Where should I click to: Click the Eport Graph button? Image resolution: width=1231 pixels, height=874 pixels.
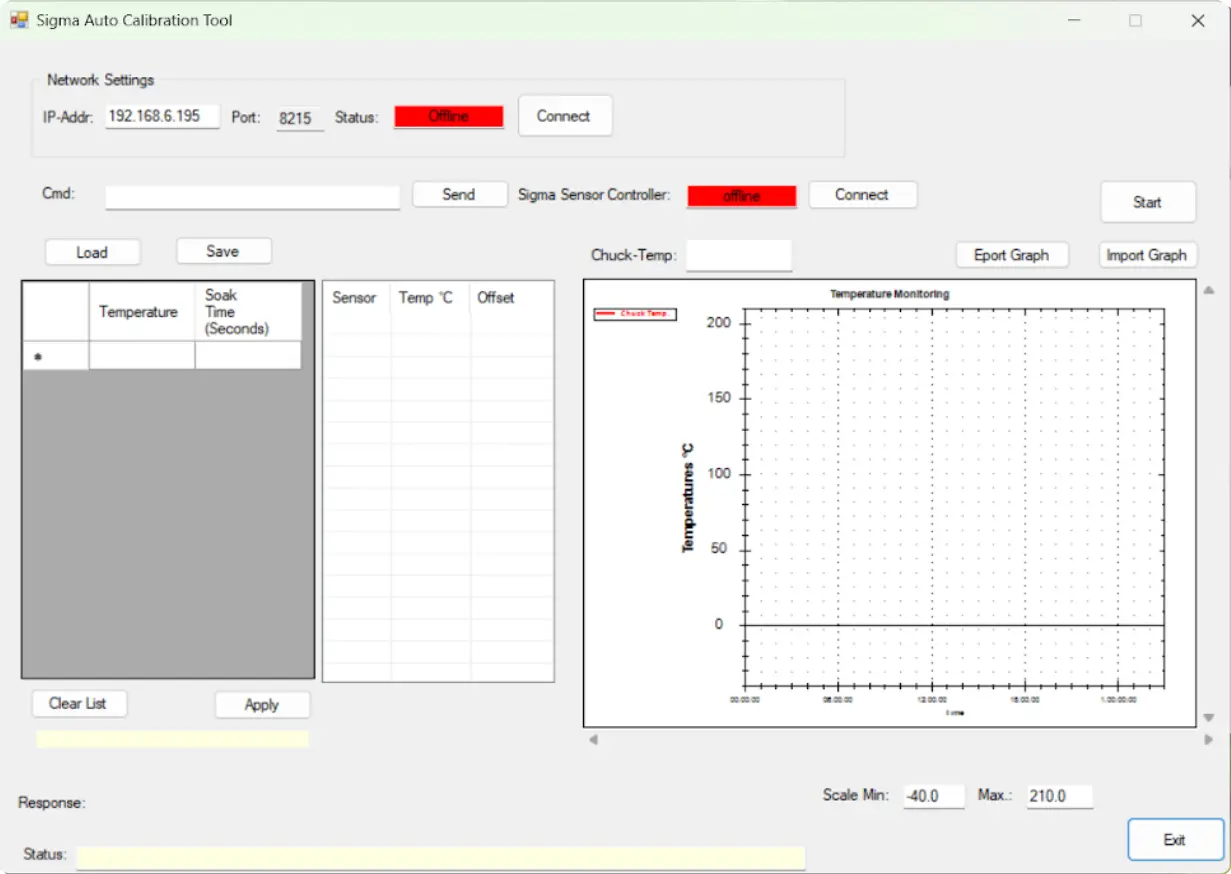(1011, 255)
